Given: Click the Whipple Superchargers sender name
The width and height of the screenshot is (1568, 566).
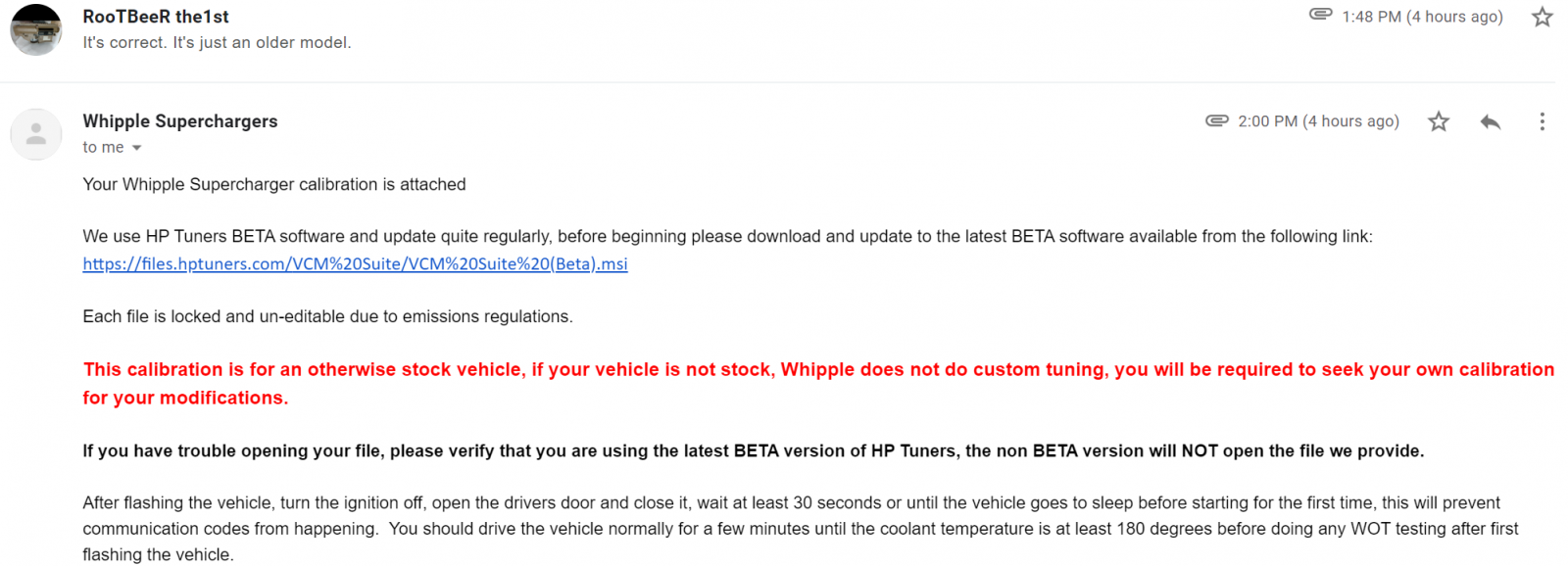Looking at the screenshot, I should [180, 121].
